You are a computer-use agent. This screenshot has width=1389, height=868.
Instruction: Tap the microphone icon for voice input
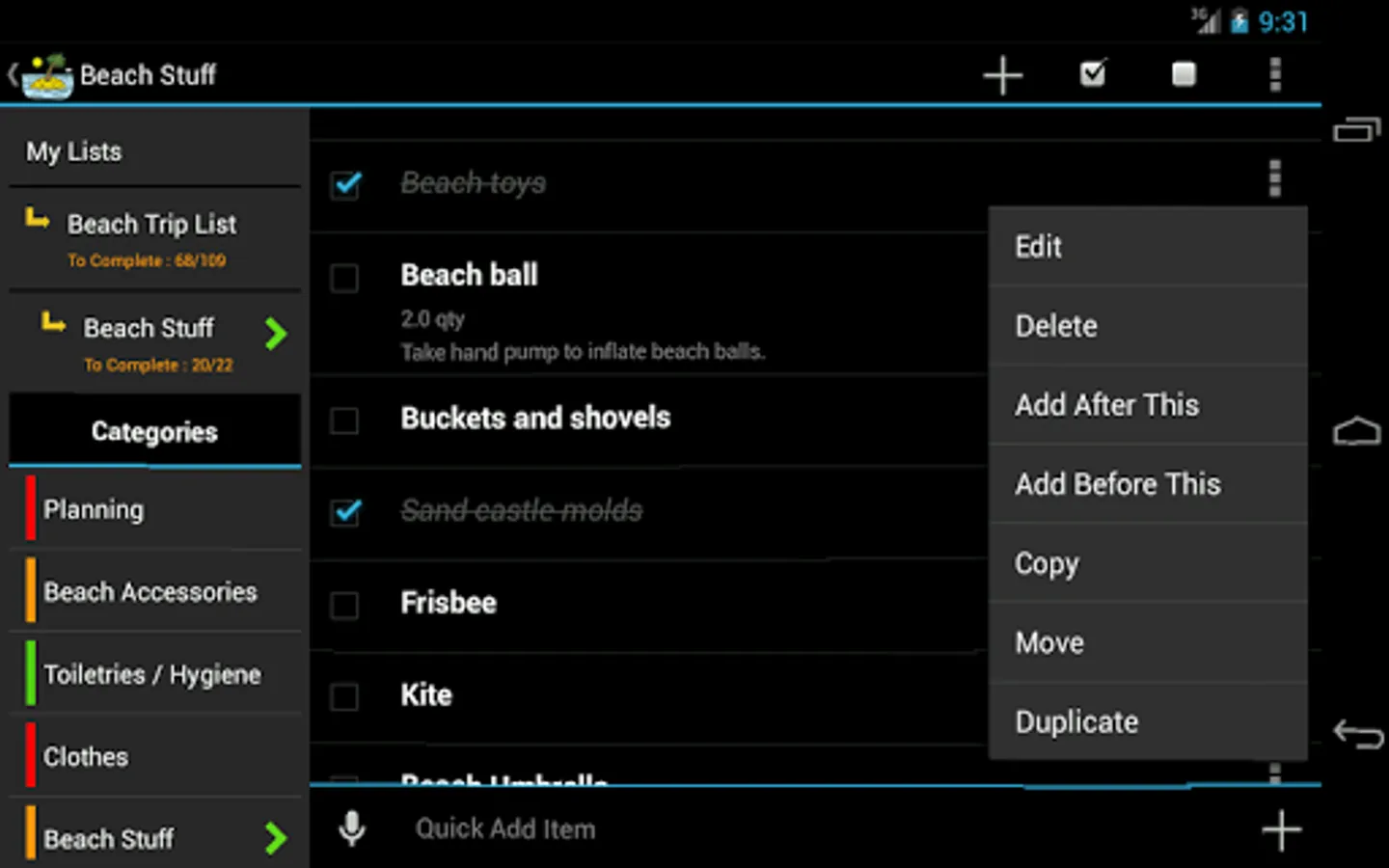click(x=351, y=827)
